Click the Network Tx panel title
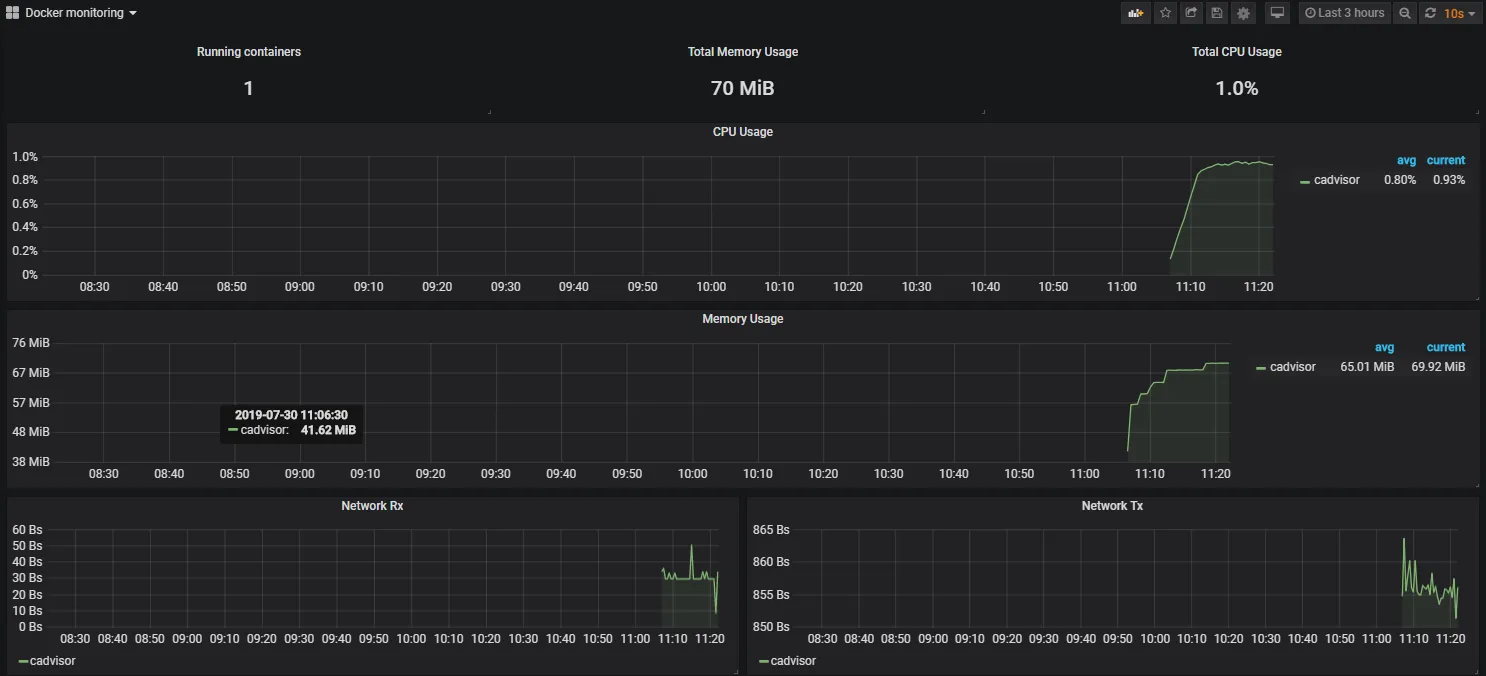Screen dimensions: 1486x676 click(x=1111, y=506)
